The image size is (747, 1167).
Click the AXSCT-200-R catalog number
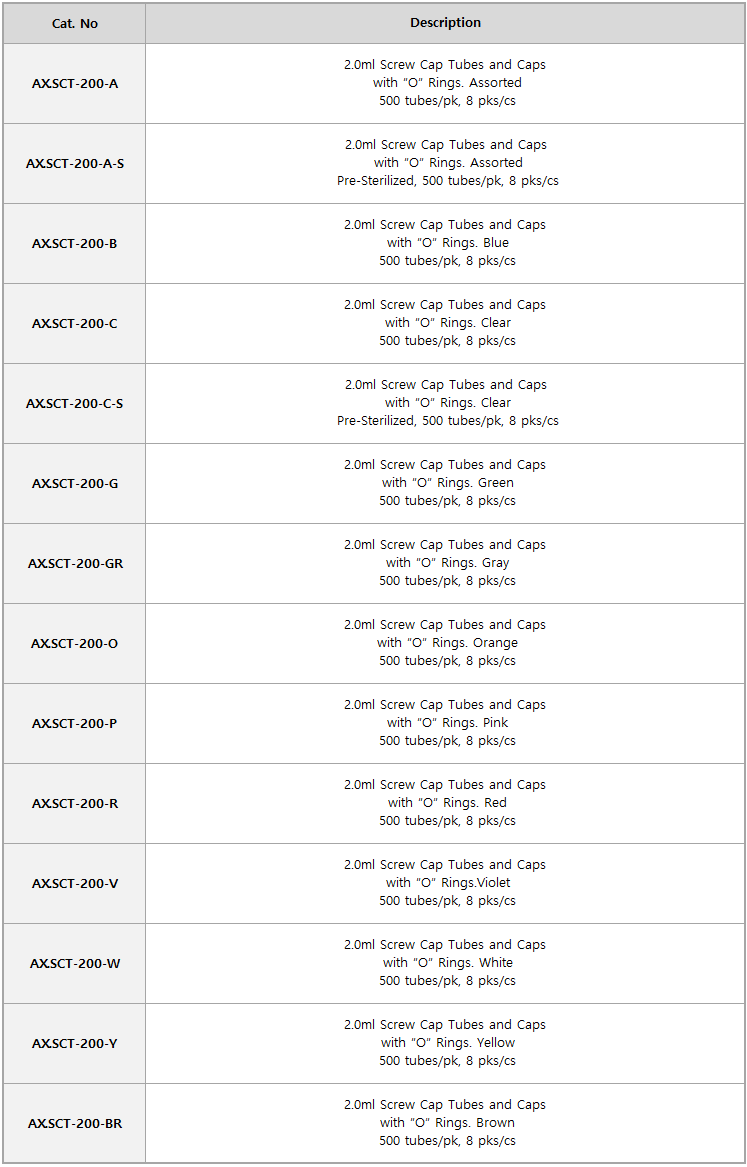[x=74, y=804]
